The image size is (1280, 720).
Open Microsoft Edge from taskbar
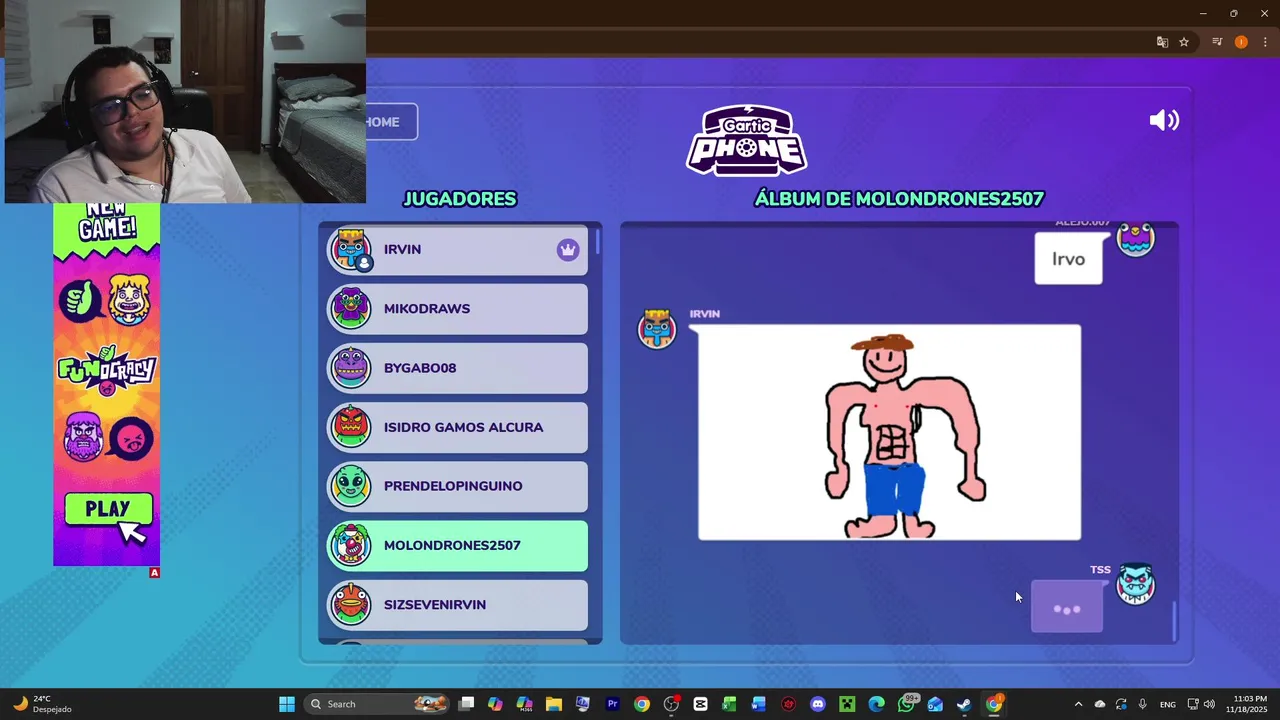(x=877, y=704)
